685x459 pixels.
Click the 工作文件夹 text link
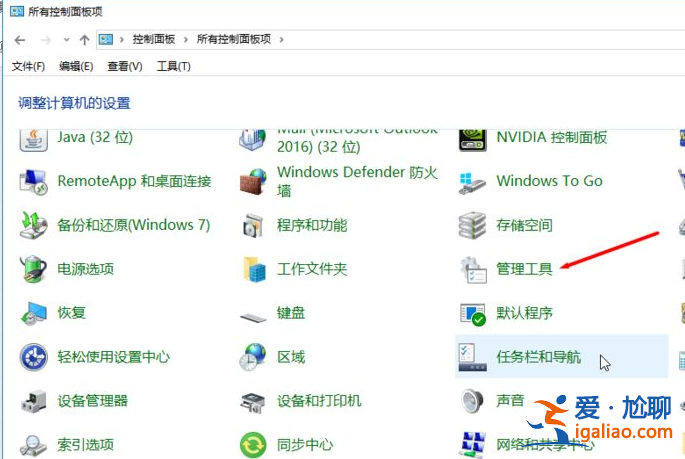(312, 269)
